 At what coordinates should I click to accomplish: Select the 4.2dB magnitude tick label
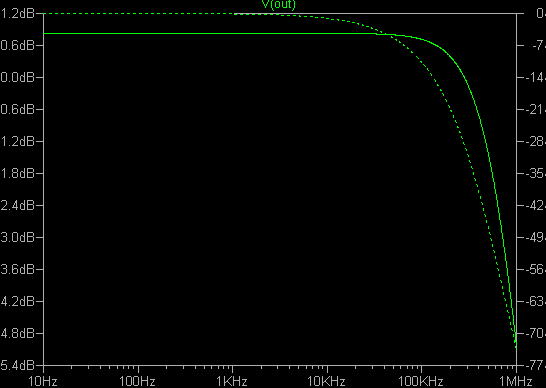pos(17,301)
